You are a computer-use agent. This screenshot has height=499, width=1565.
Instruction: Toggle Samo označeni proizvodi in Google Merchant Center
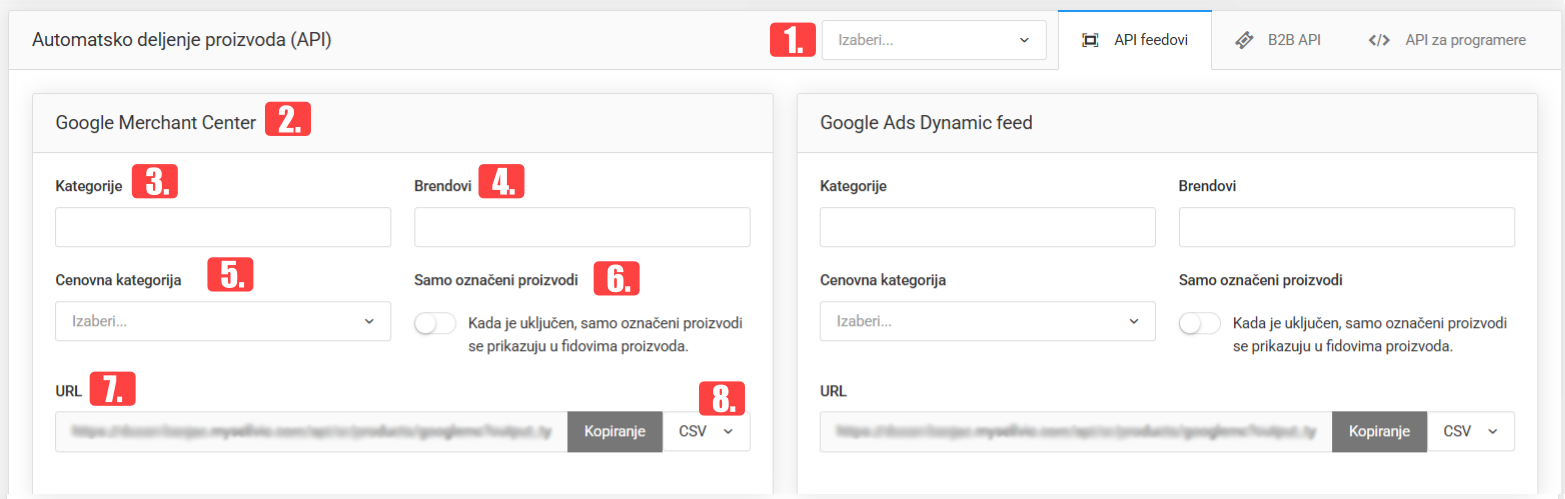435,324
